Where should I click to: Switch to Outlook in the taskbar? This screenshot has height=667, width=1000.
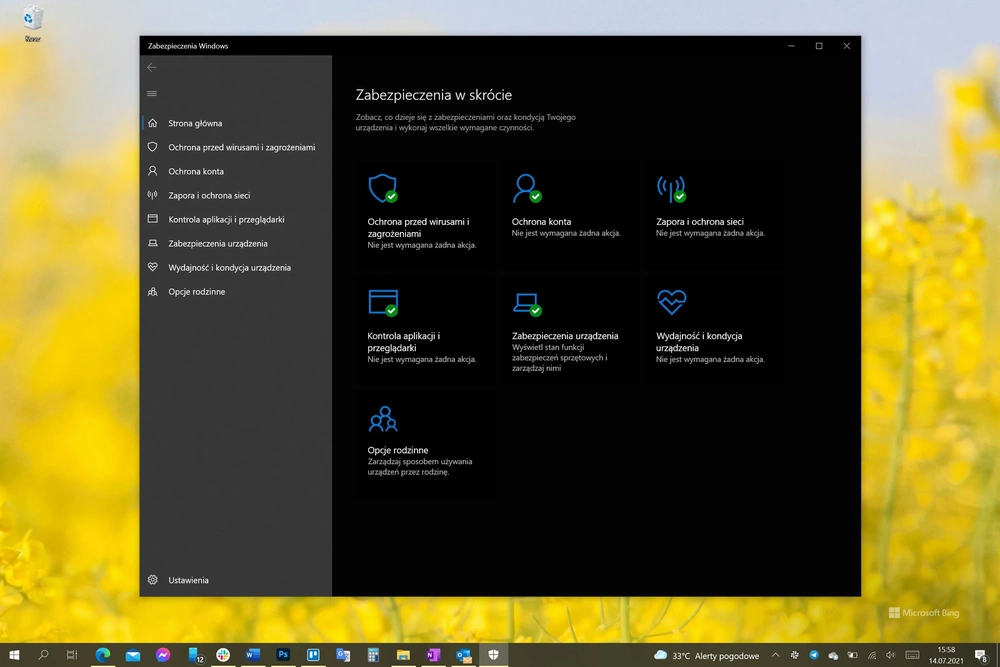point(464,655)
